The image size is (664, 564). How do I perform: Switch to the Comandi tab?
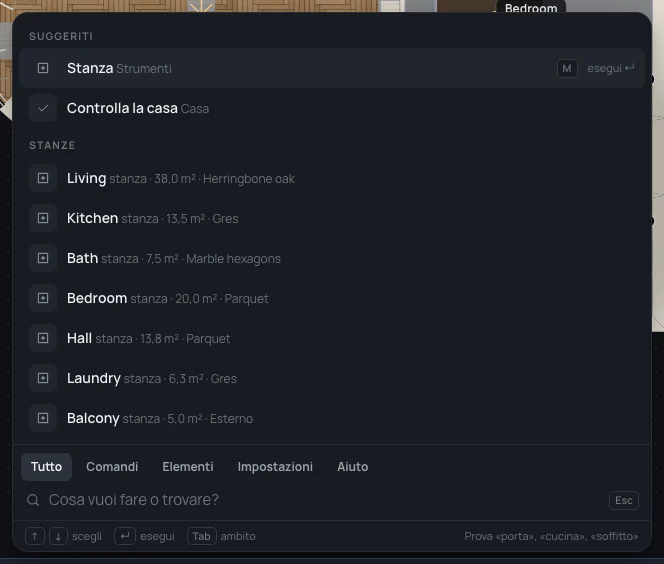coord(112,467)
